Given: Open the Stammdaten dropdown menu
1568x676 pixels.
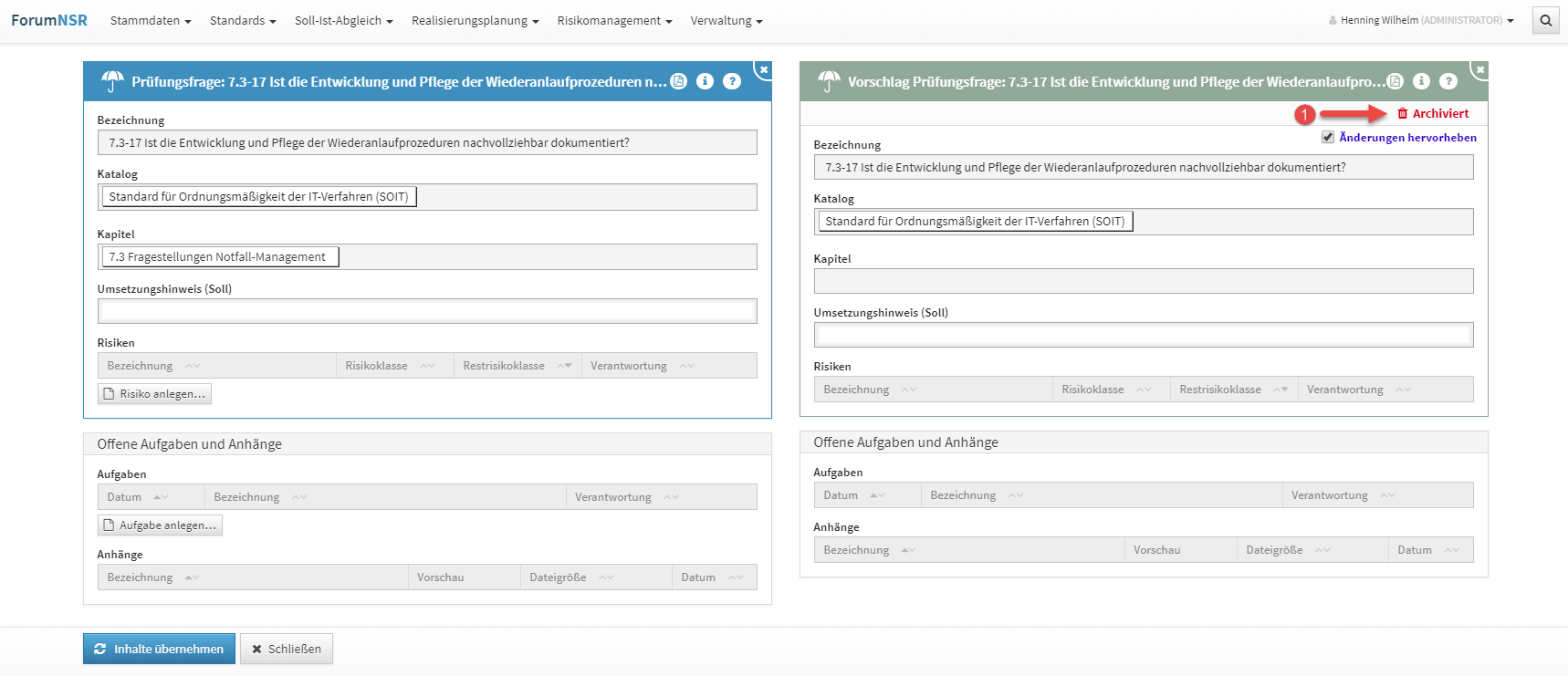Looking at the screenshot, I should pos(151,20).
